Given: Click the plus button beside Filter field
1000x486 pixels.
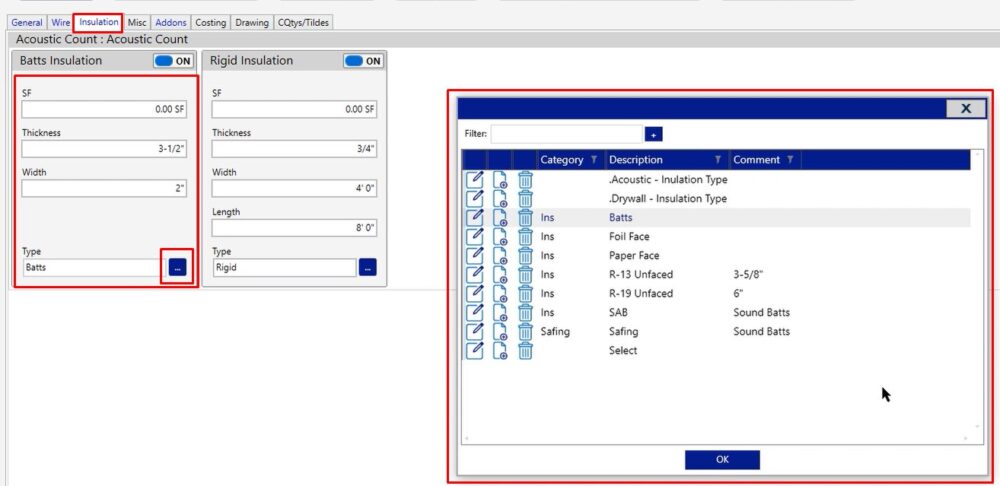Looking at the screenshot, I should pyautogui.click(x=654, y=134).
